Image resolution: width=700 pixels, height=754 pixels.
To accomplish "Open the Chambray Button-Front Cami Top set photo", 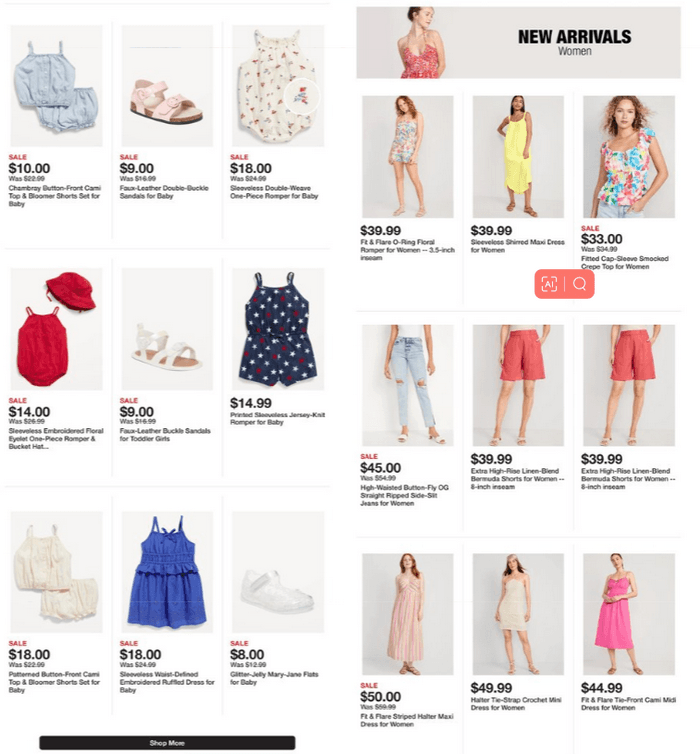I will coord(56,86).
